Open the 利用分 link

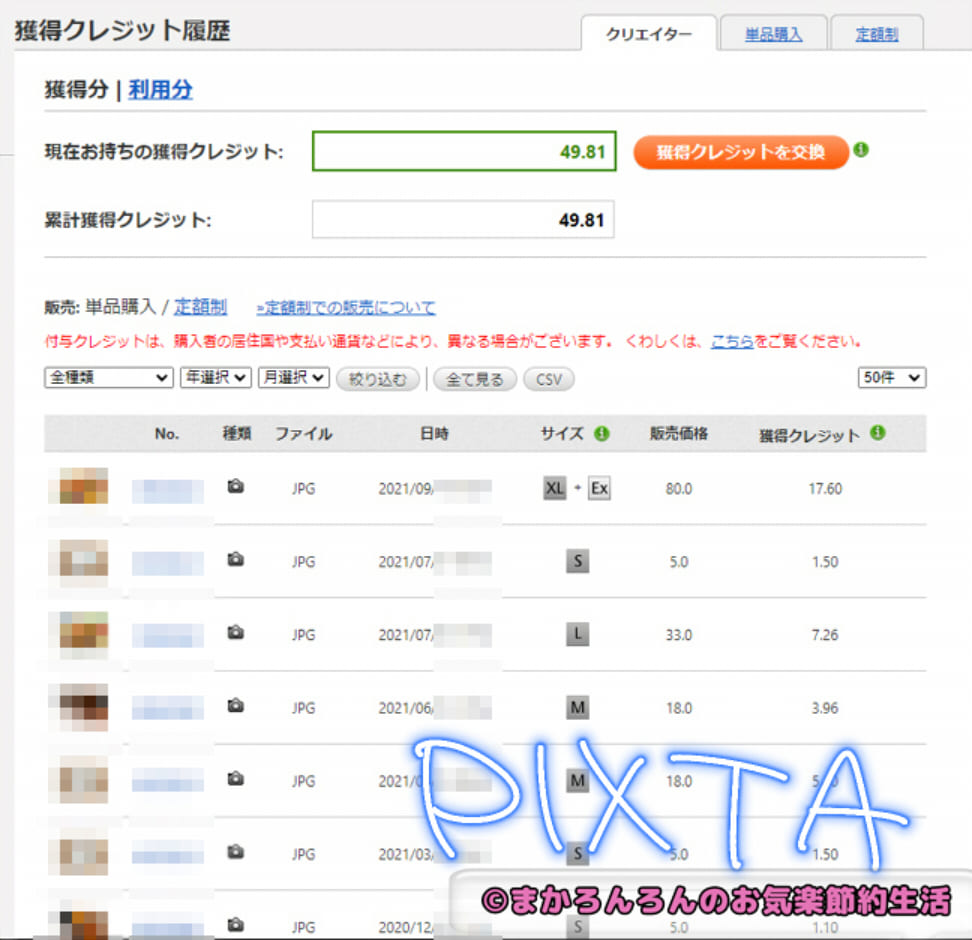click(160, 89)
